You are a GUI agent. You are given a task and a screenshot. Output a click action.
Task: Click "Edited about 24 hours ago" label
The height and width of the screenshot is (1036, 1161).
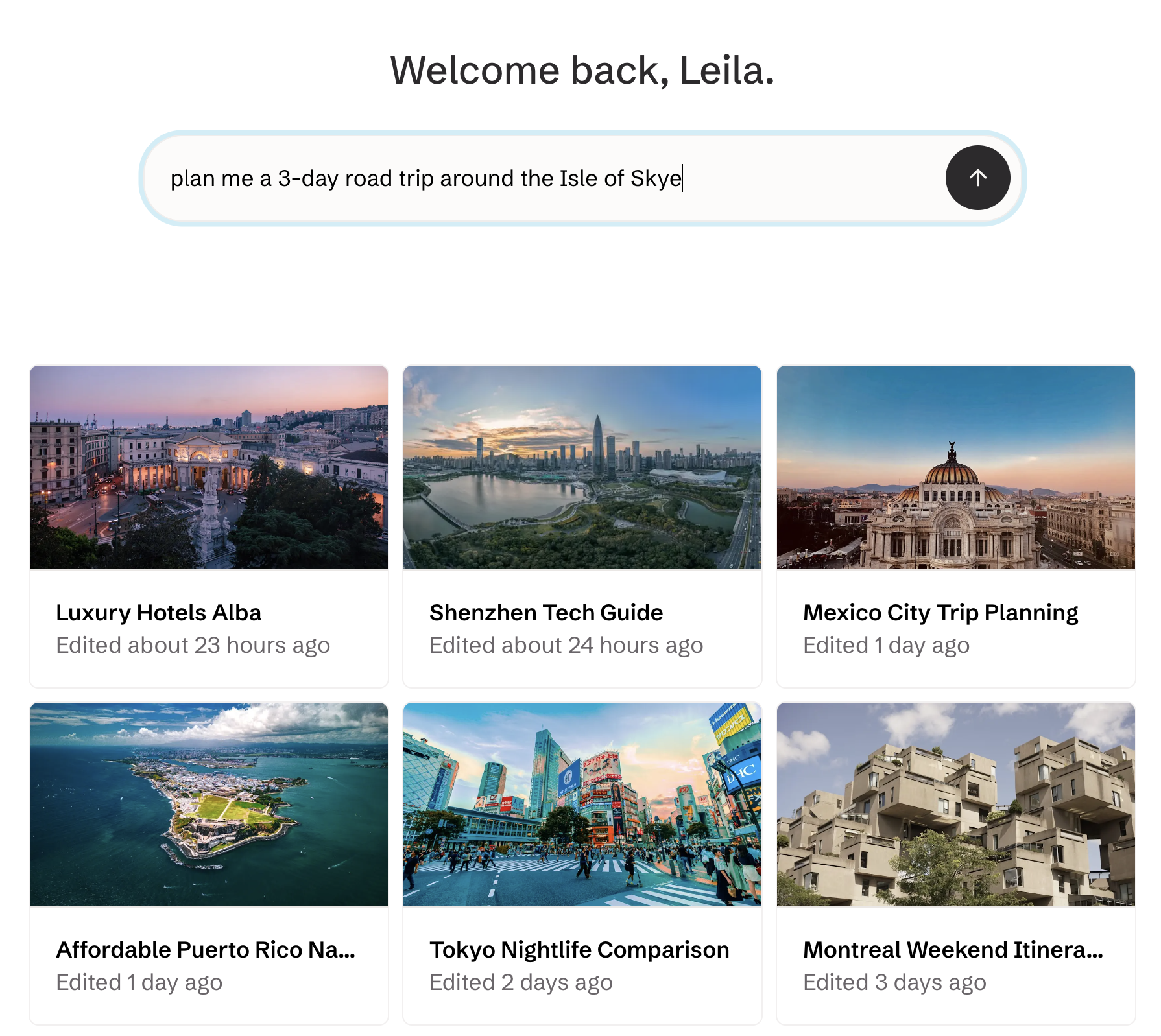[566, 645]
